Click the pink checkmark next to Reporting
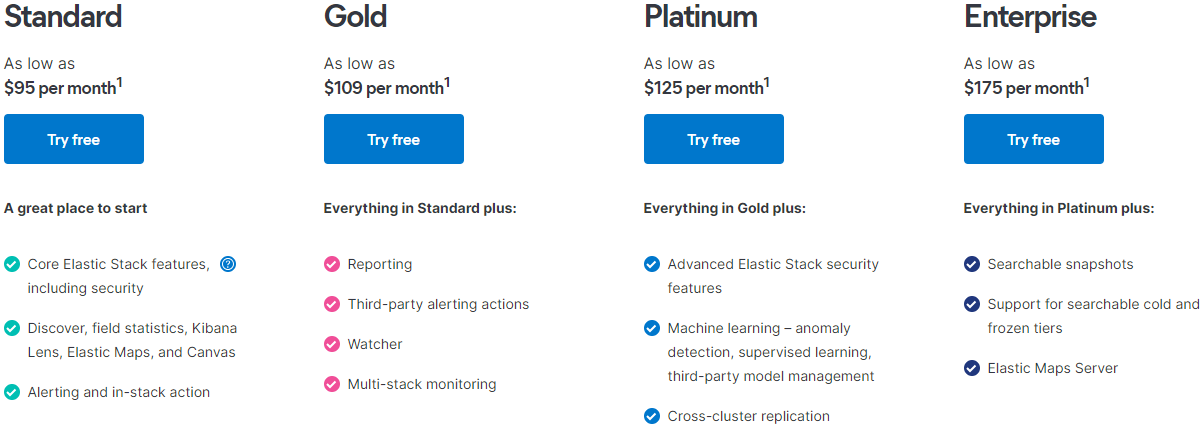 point(332,264)
